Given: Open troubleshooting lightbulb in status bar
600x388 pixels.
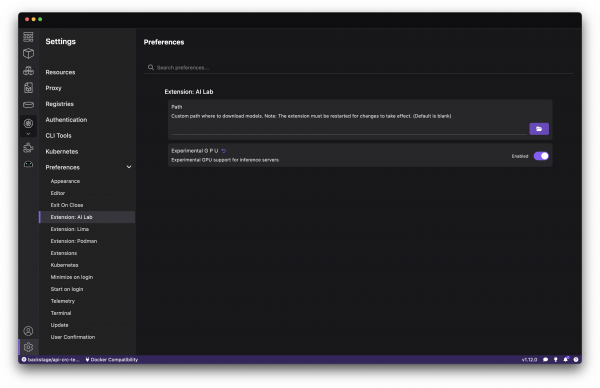Looking at the screenshot, I should pos(556,360).
